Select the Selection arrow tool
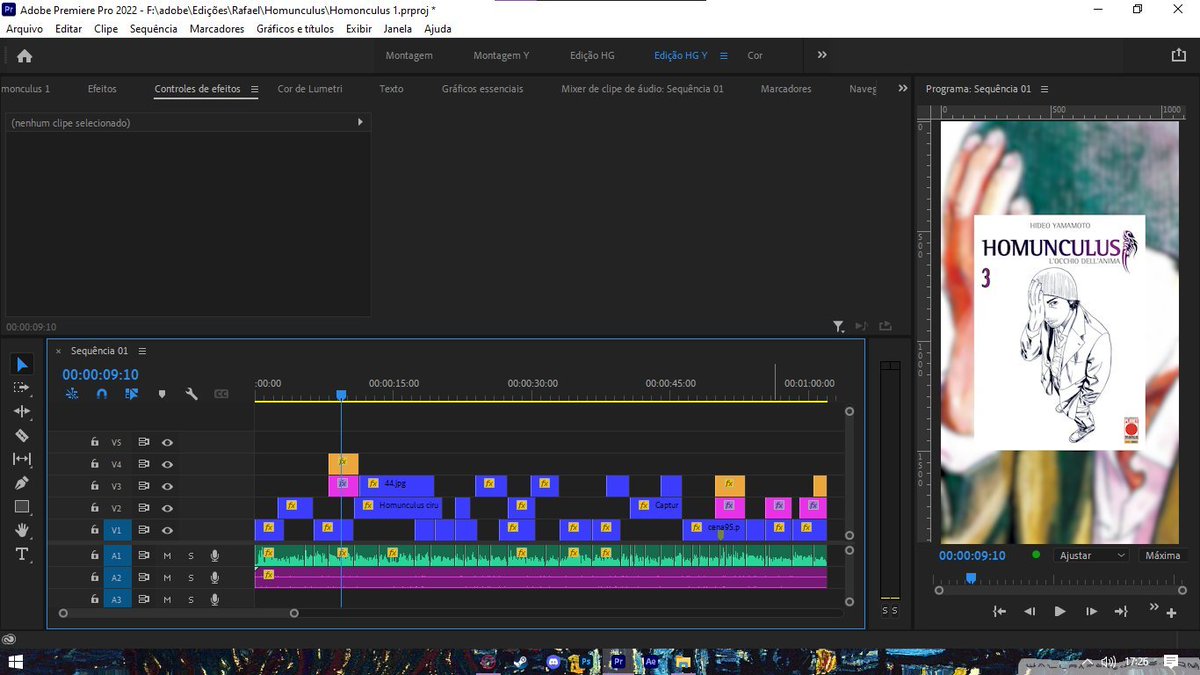 (23, 365)
